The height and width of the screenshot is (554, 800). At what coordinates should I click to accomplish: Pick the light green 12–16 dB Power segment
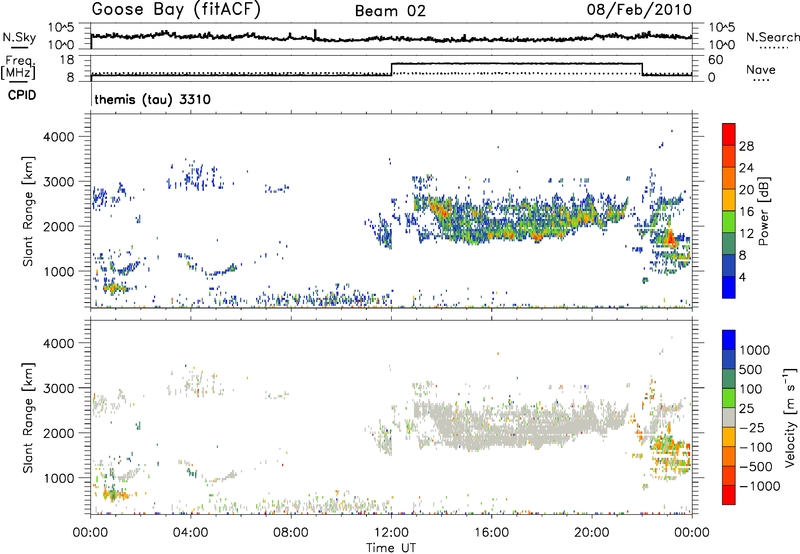(729, 222)
